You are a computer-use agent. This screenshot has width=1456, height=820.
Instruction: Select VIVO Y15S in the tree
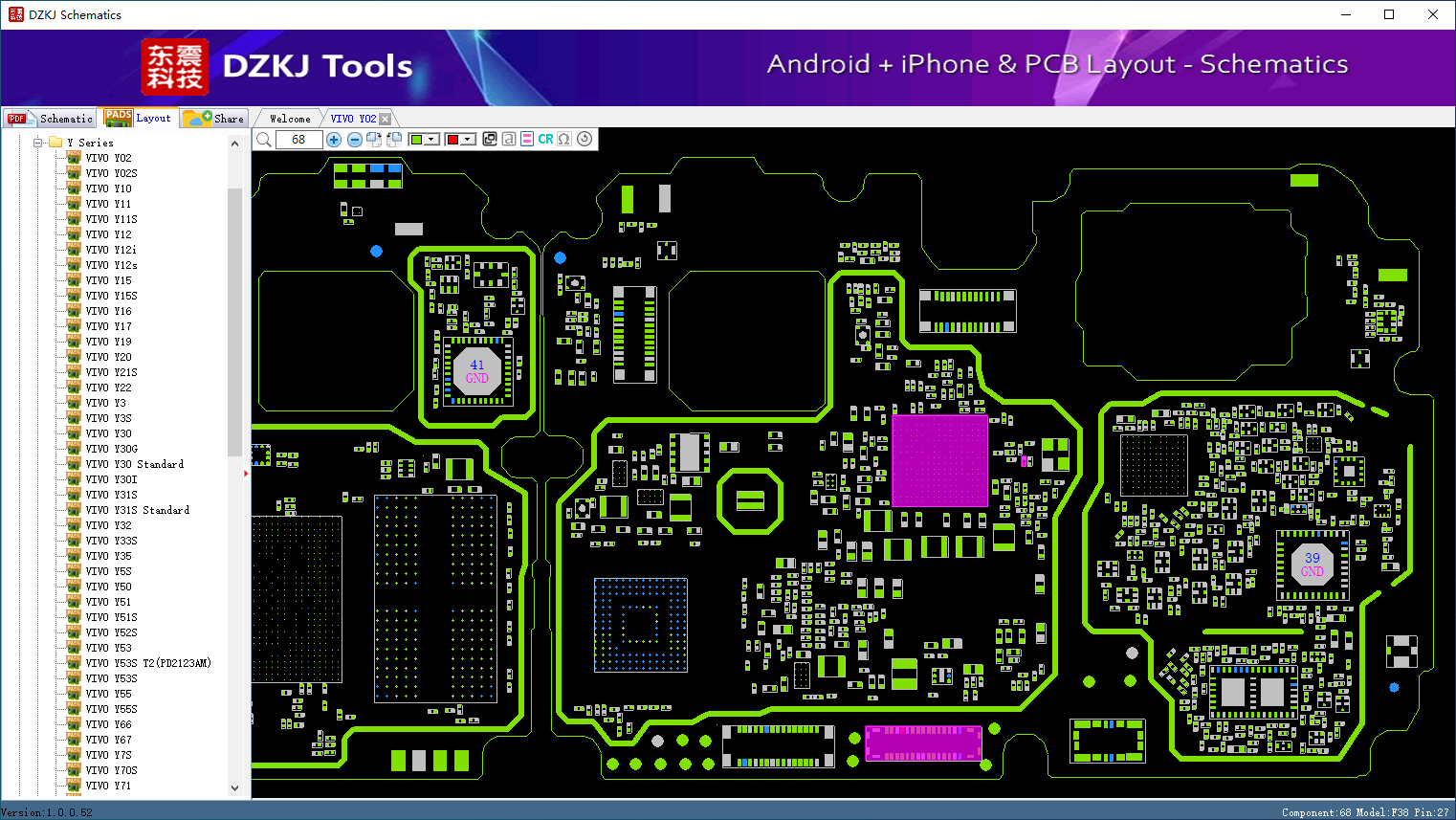[x=111, y=296]
